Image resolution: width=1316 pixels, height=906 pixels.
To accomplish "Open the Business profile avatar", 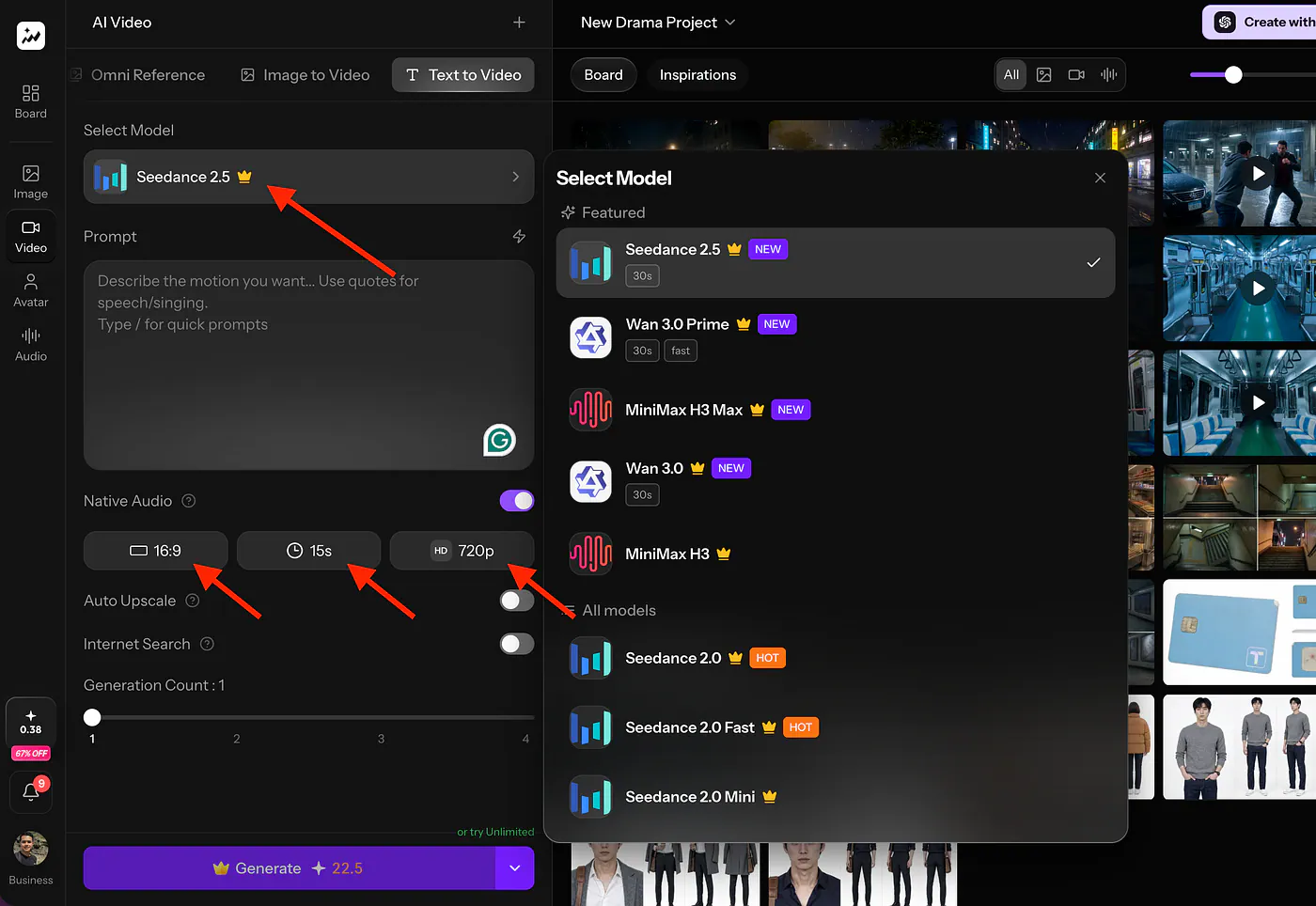I will coord(31,849).
